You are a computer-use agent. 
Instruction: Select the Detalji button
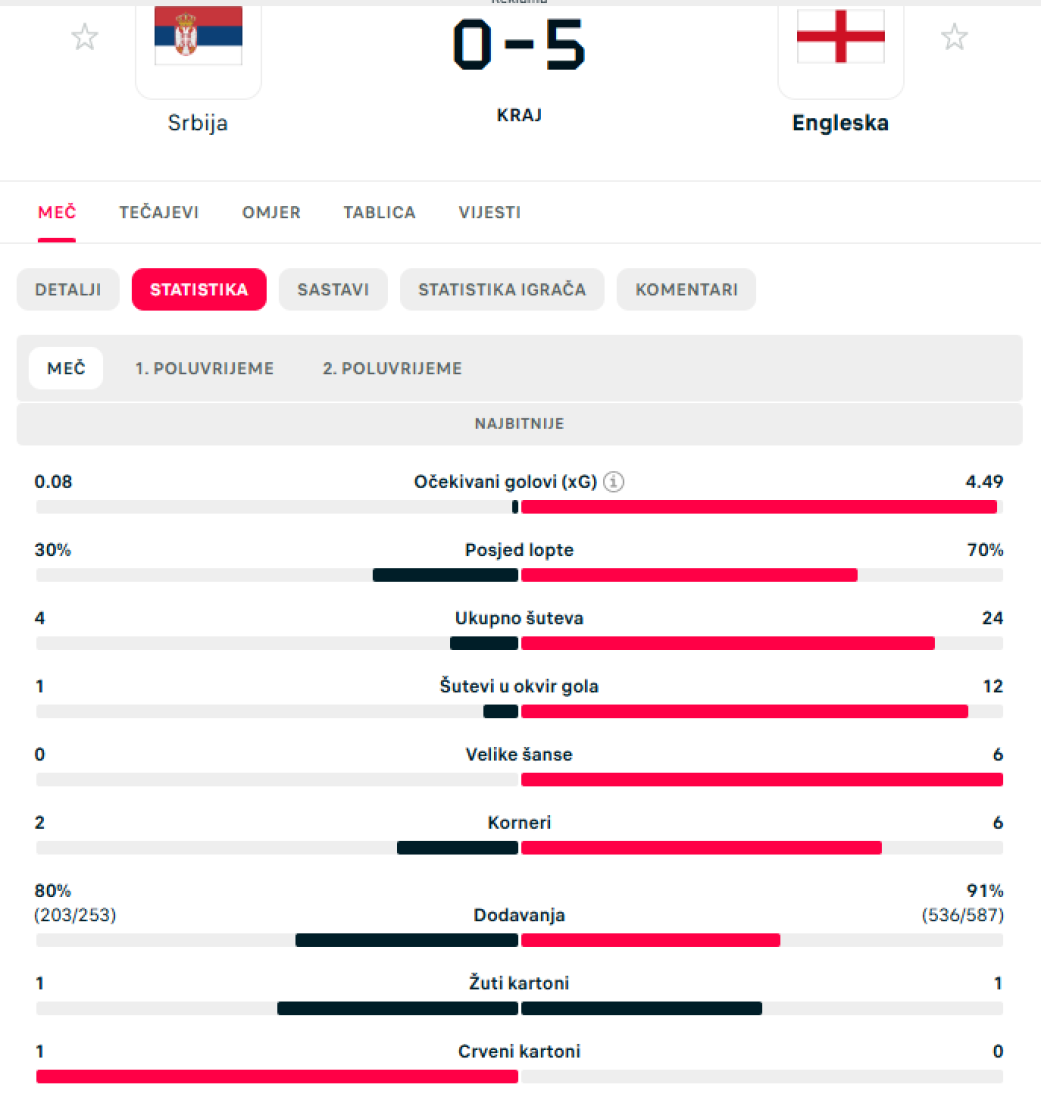[x=68, y=290]
